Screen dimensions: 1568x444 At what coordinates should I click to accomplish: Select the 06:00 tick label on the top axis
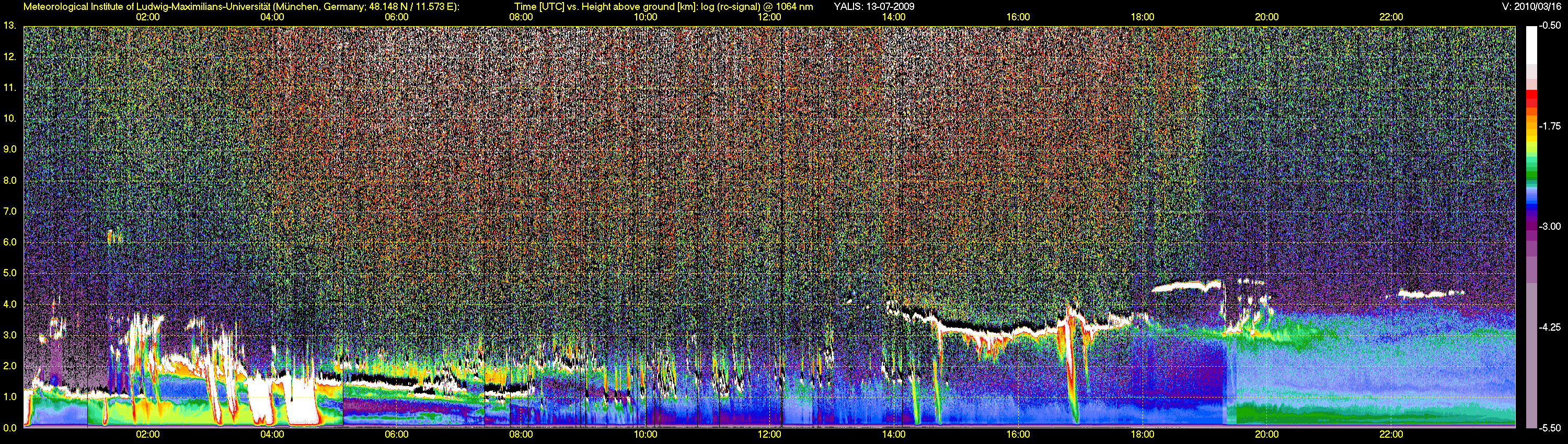[396, 17]
